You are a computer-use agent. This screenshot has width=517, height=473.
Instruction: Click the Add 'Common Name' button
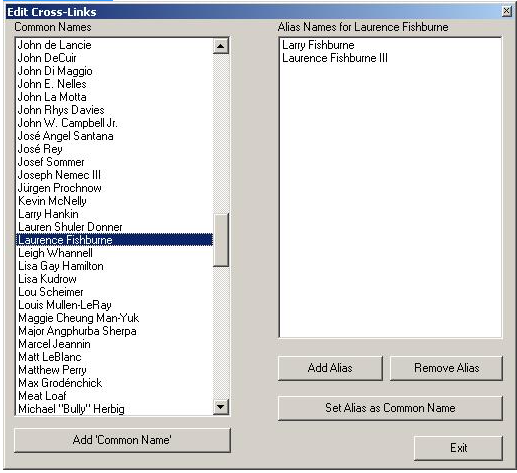pyautogui.click(x=122, y=440)
